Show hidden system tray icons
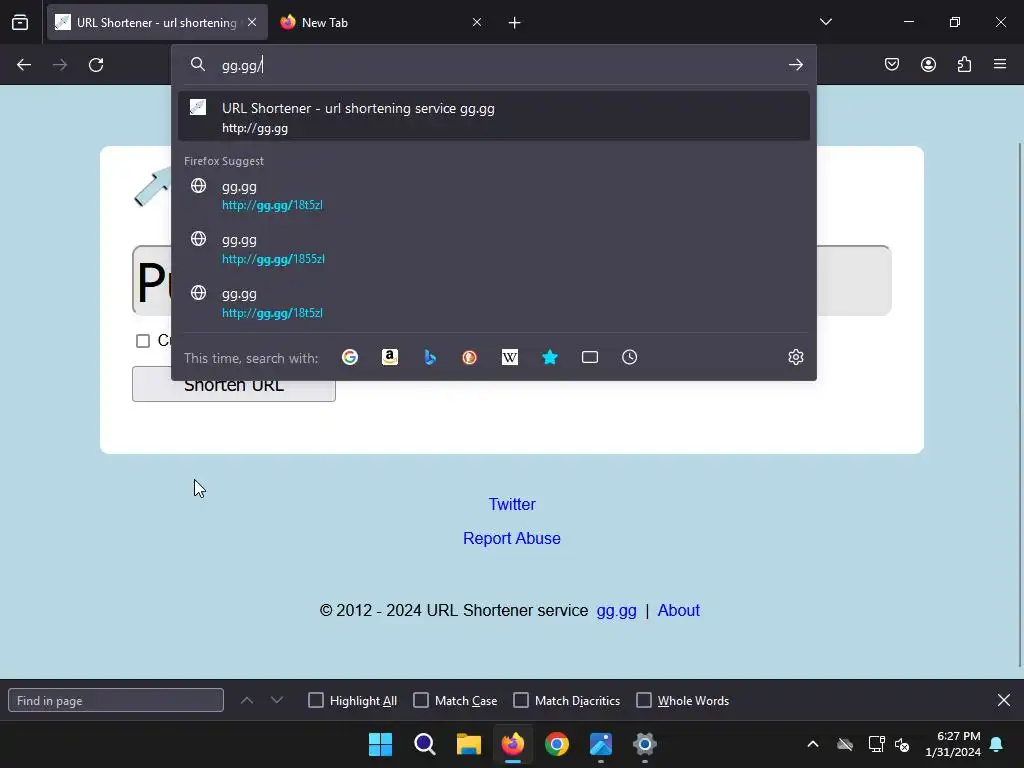1024x768 pixels. 813,744
